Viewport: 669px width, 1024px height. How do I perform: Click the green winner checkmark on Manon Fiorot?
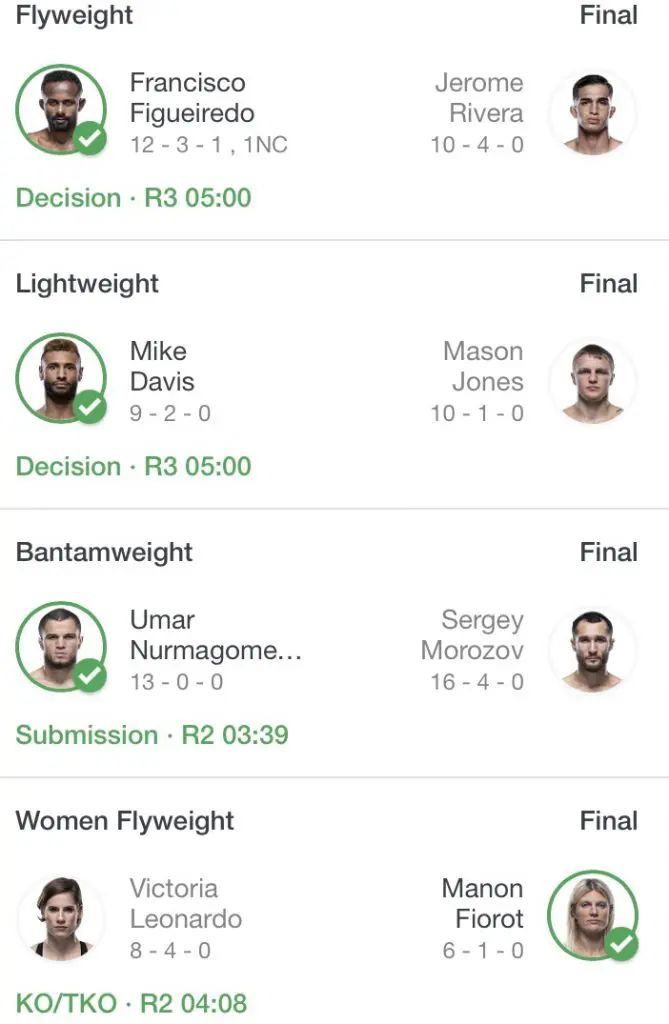[x=622, y=943]
